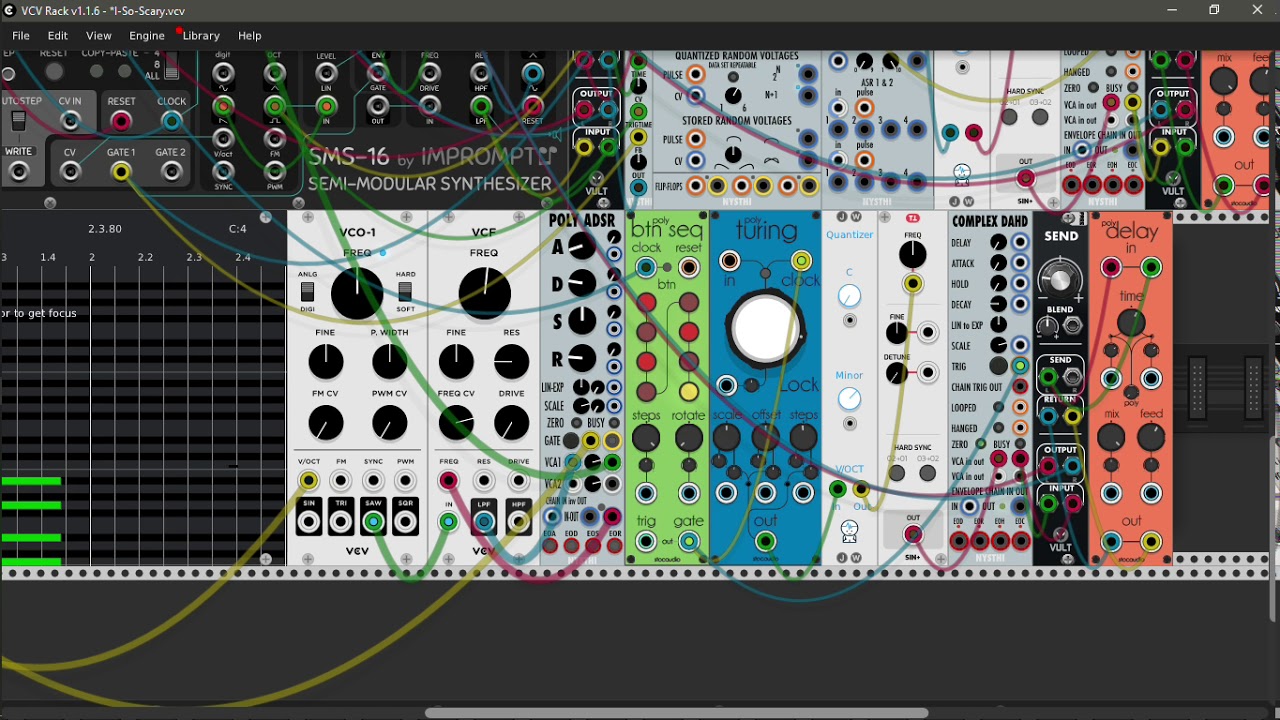The height and width of the screenshot is (720, 1280).
Task: Toggle the small switch beside SEND's BLEND knob
Action: point(1073,327)
